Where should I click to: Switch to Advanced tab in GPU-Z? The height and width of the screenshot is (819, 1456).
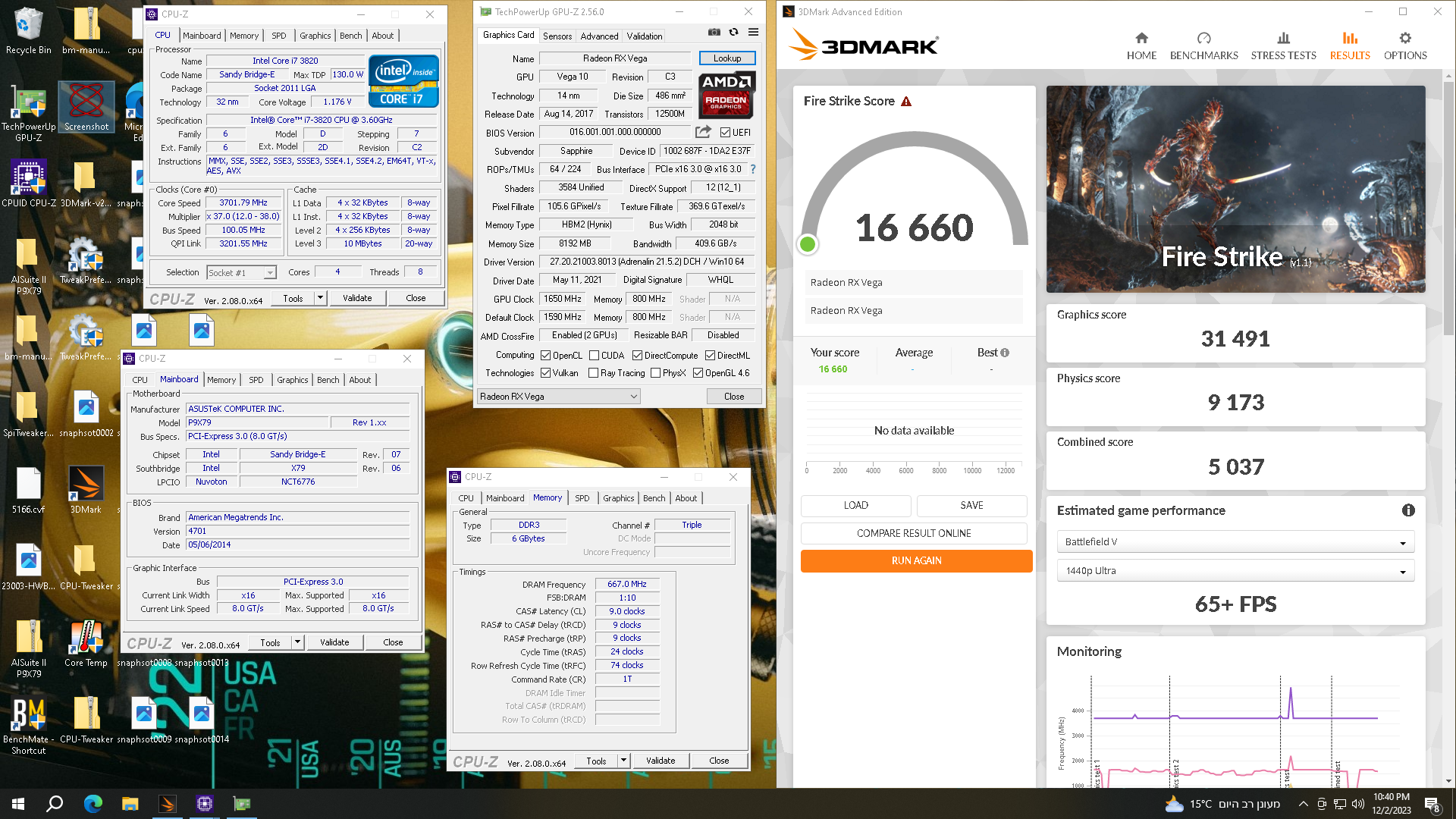tap(599, 36)
